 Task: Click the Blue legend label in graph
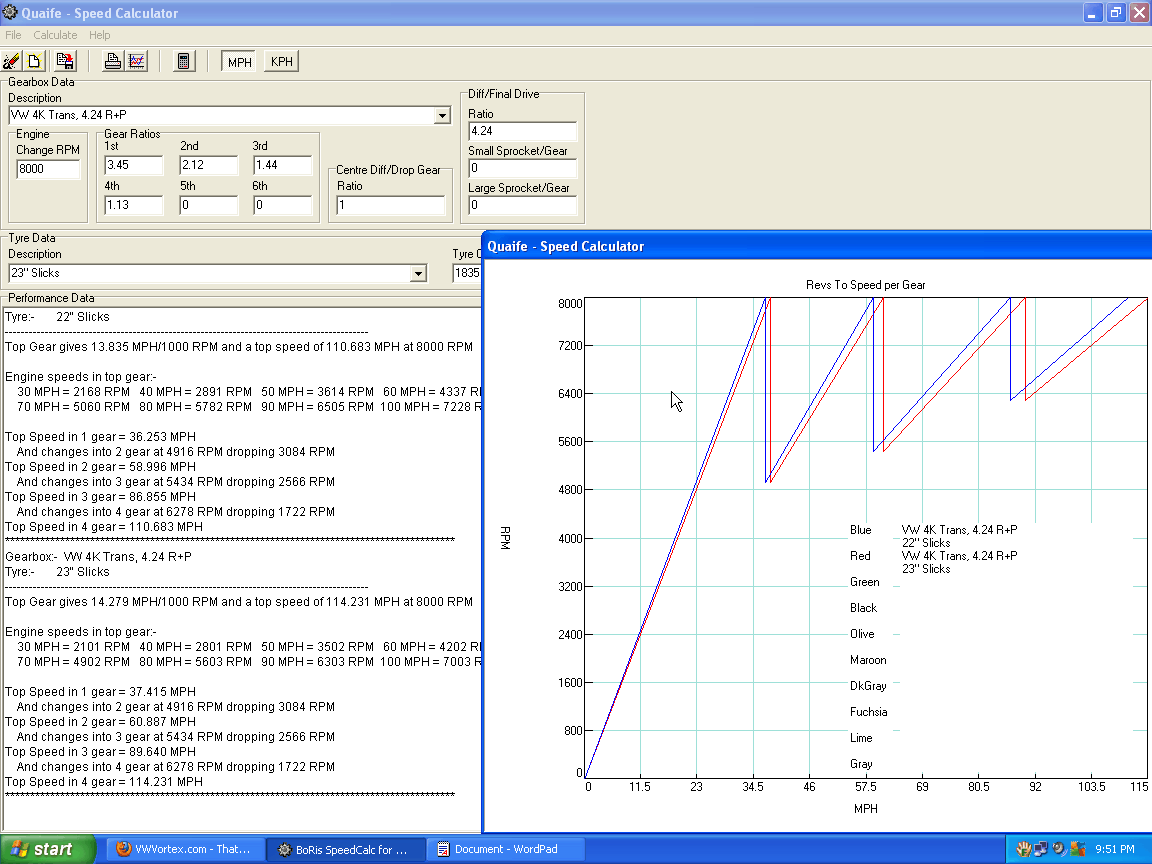tap(860, 530)
